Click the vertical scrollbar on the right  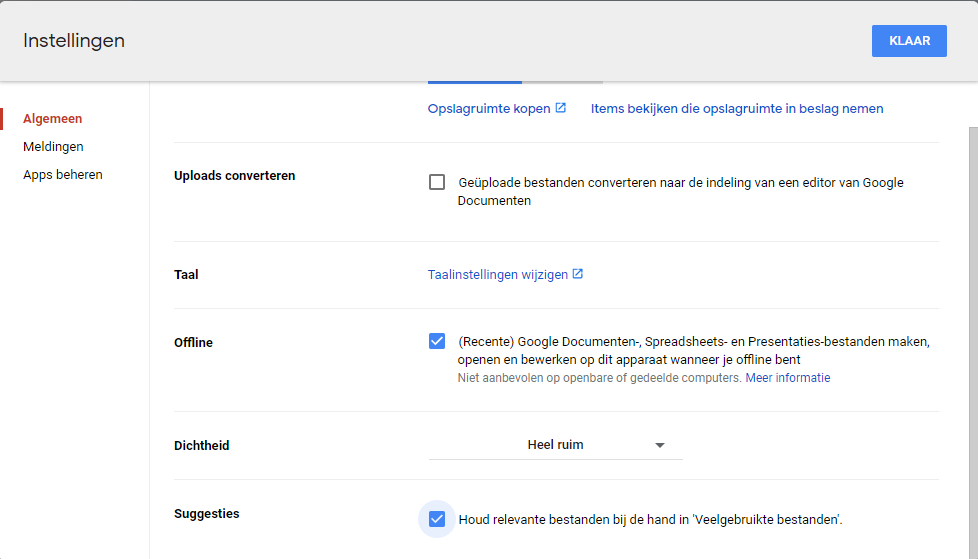(973, 343)
